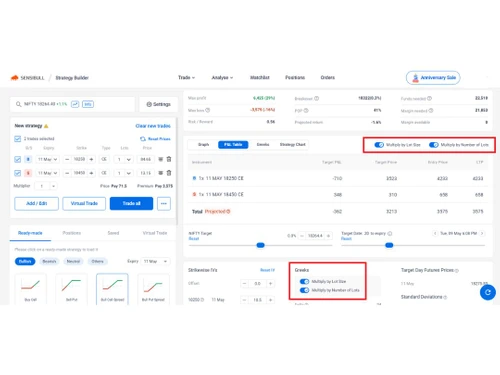500x375 pixels.
Task: Click the info icon beside Target Date
Action: [x=390, y=233]
